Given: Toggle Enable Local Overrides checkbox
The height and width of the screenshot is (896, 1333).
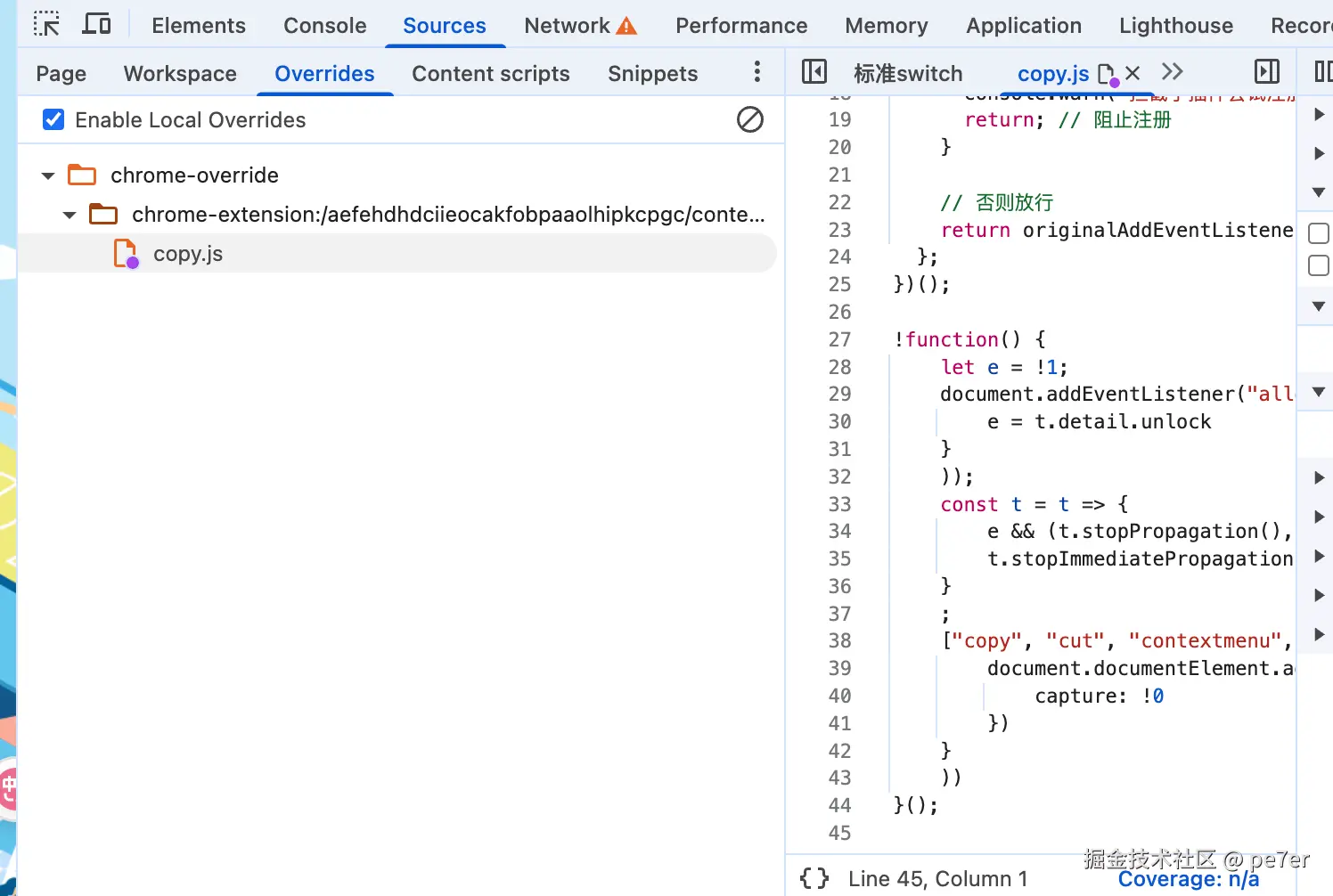Looking at the screenshot, I should point(53,119).
